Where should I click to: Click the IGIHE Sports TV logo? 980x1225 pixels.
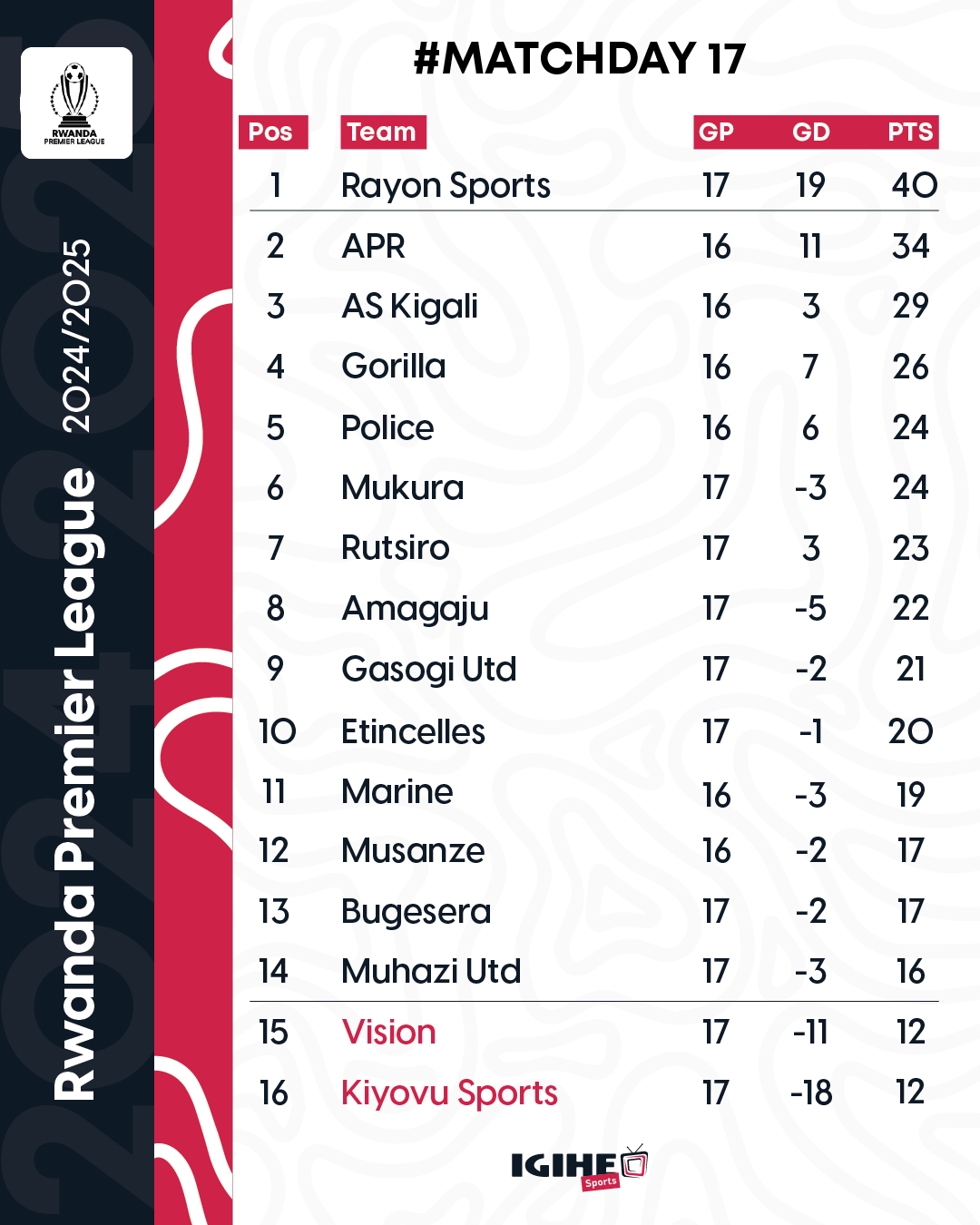pyautogui.click(x=580, y=1167)
